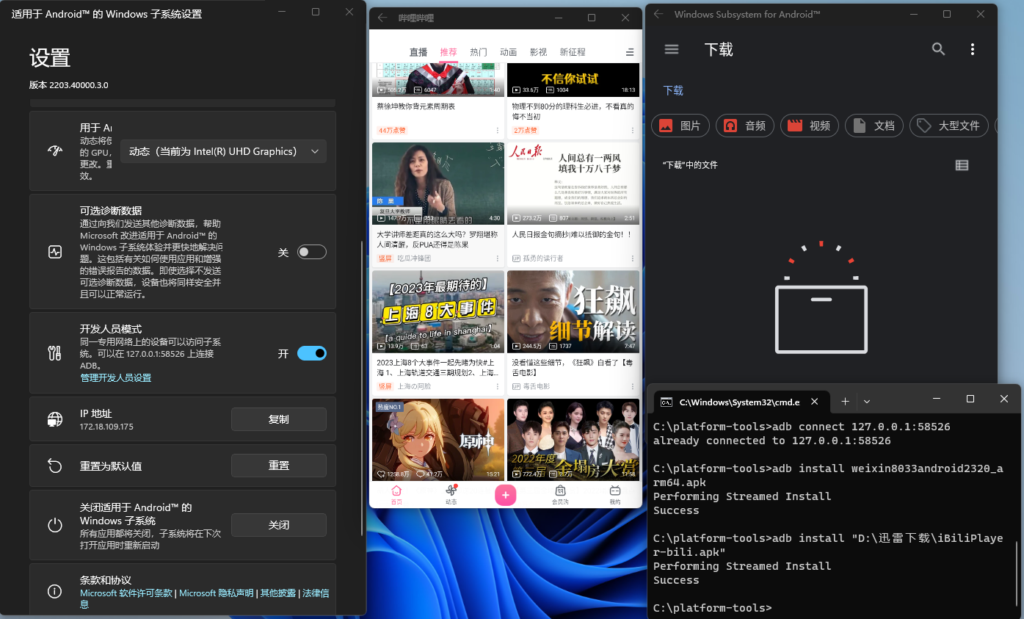Go back in Windows Subsystem for Android window
This screenshot has height=619, width=1024.
(658, 14)
